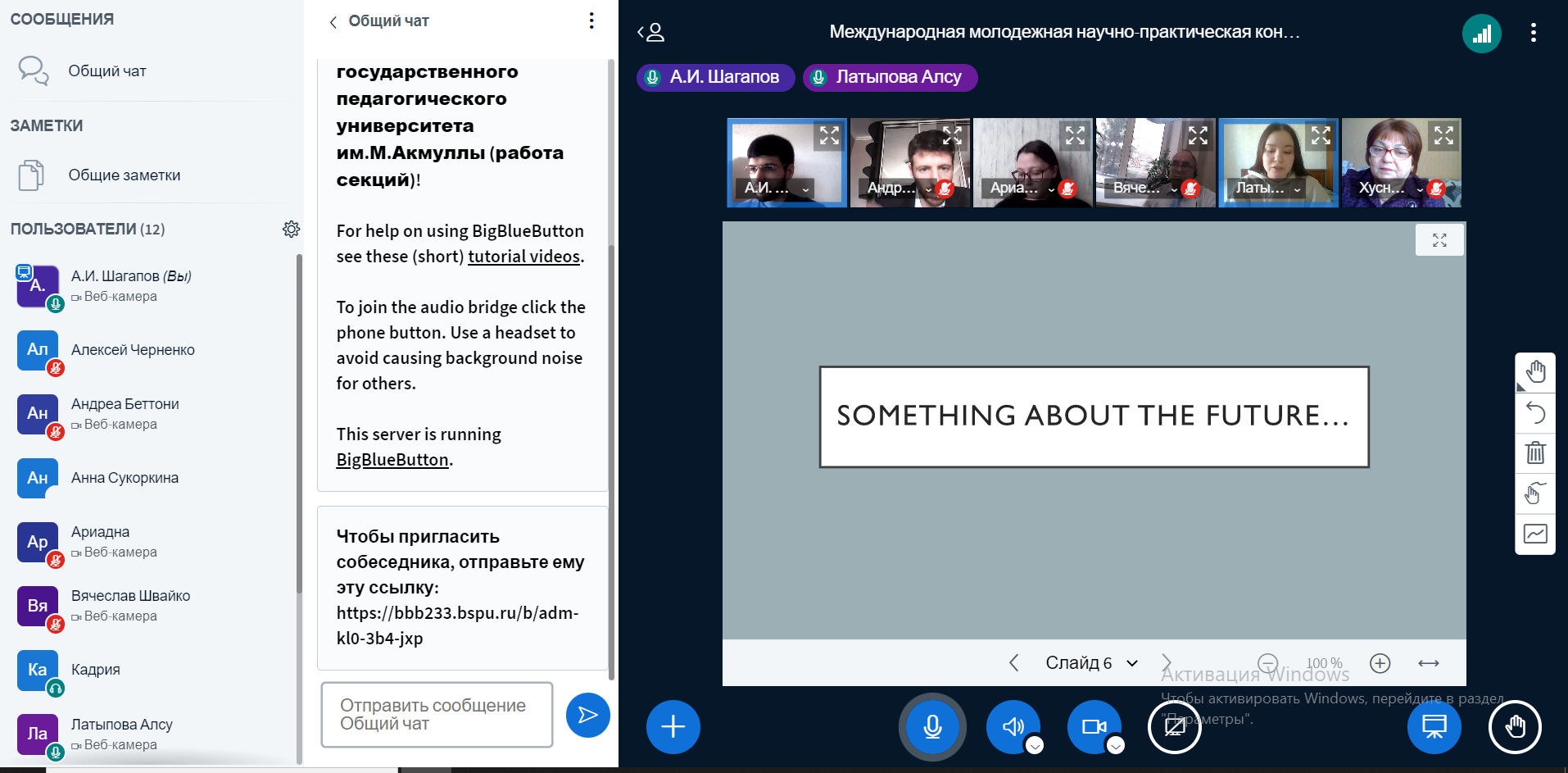
Task: Select the pan hand tool in whiteboard toolbar
Action: tap(1535, 372)
